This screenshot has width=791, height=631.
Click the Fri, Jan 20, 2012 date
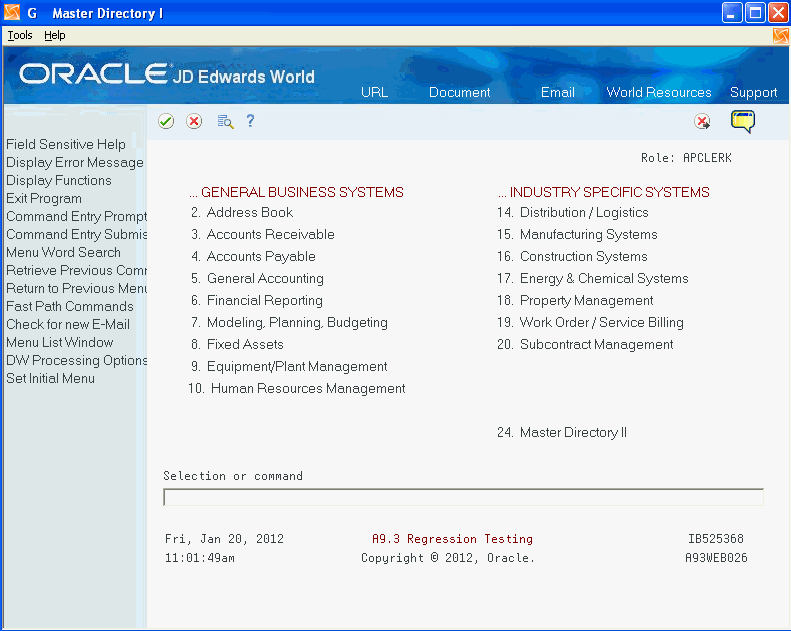pyautogui.click(x=224, y=539)
